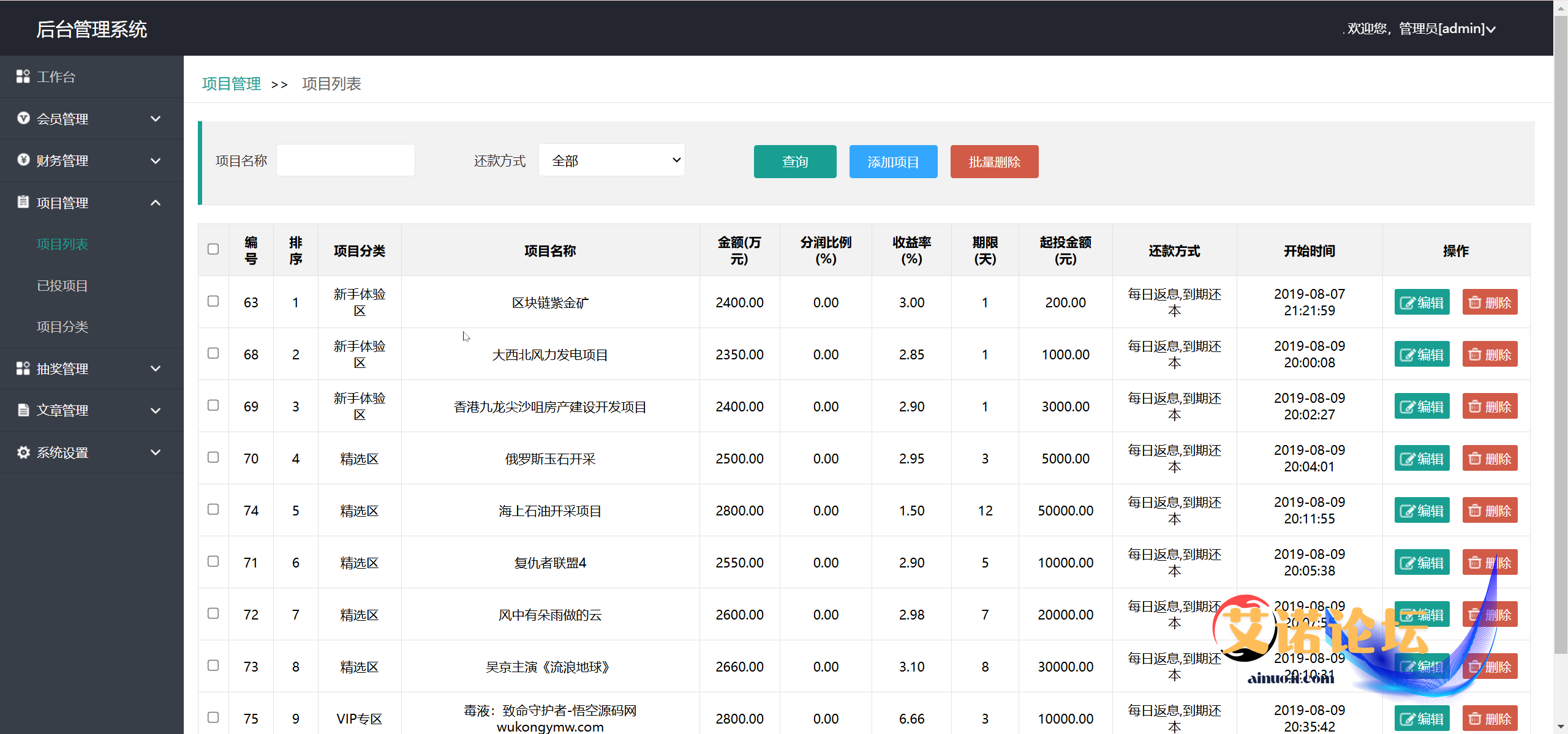Focus the 项目名称 search input
Viewport: 1568px width, 734px height.
coord(345,160)
